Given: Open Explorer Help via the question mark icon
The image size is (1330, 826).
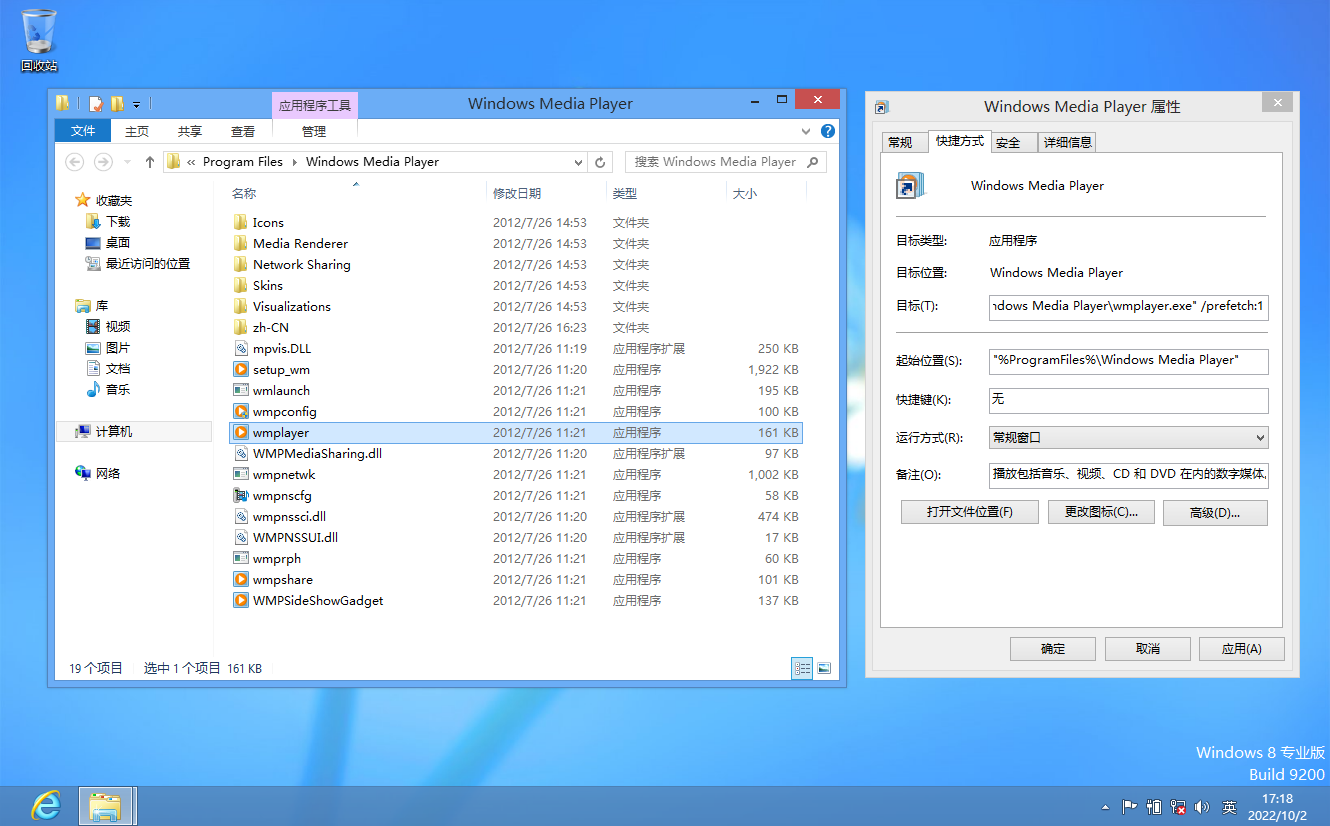Looking at the screenshot, I should click(828, 131).
